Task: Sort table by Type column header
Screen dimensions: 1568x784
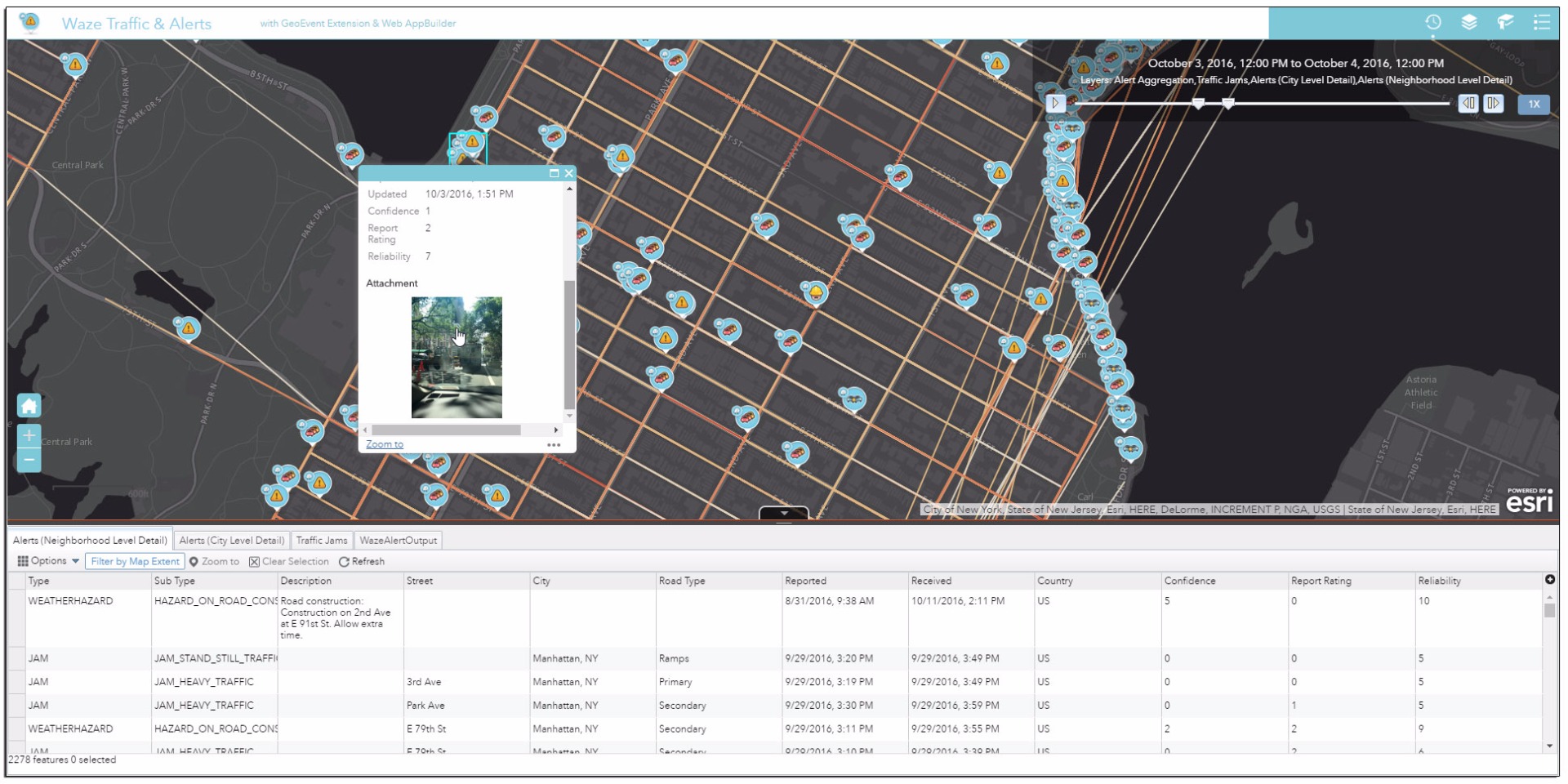Action: [88, 581]
